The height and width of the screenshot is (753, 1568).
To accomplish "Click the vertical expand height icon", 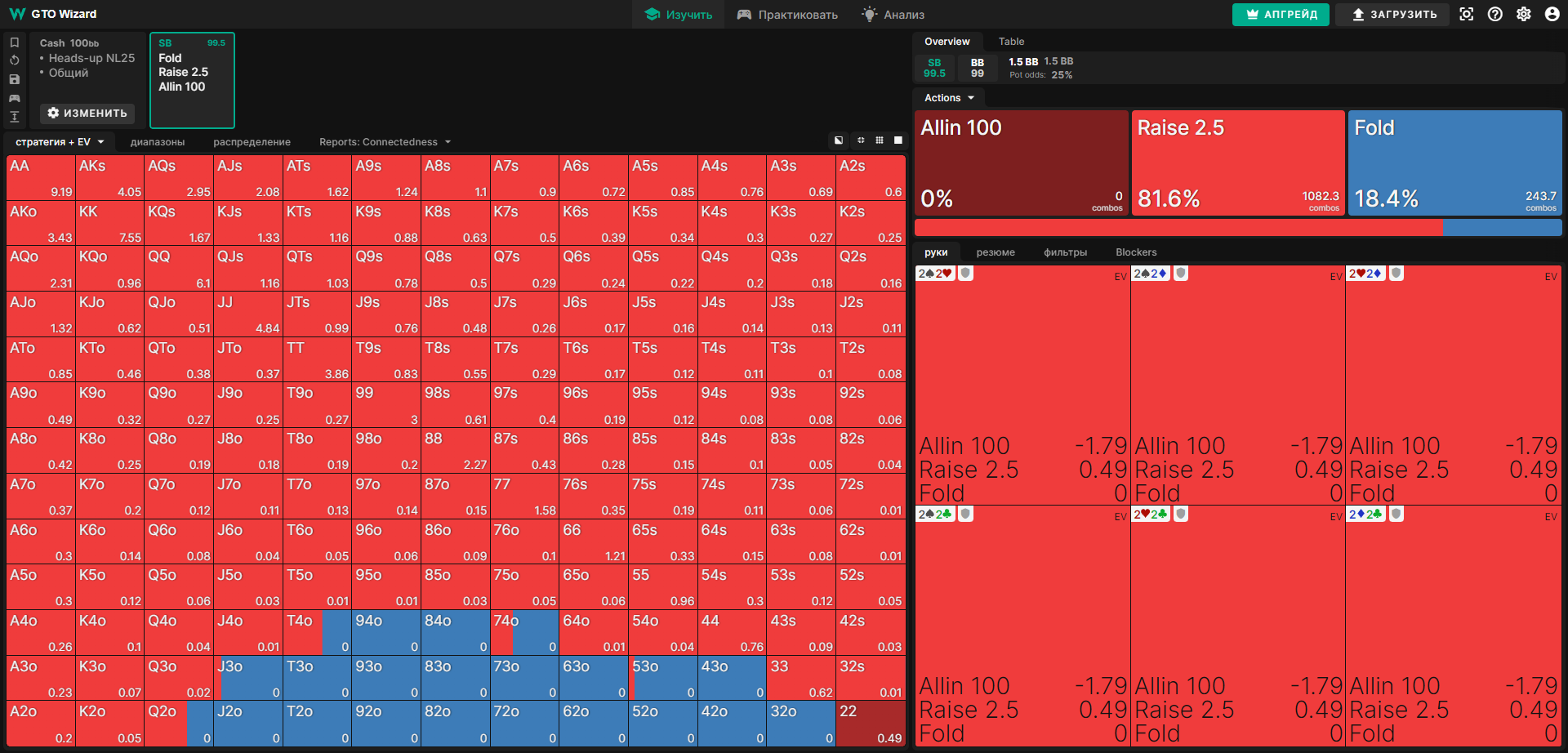I will (14, 117).
